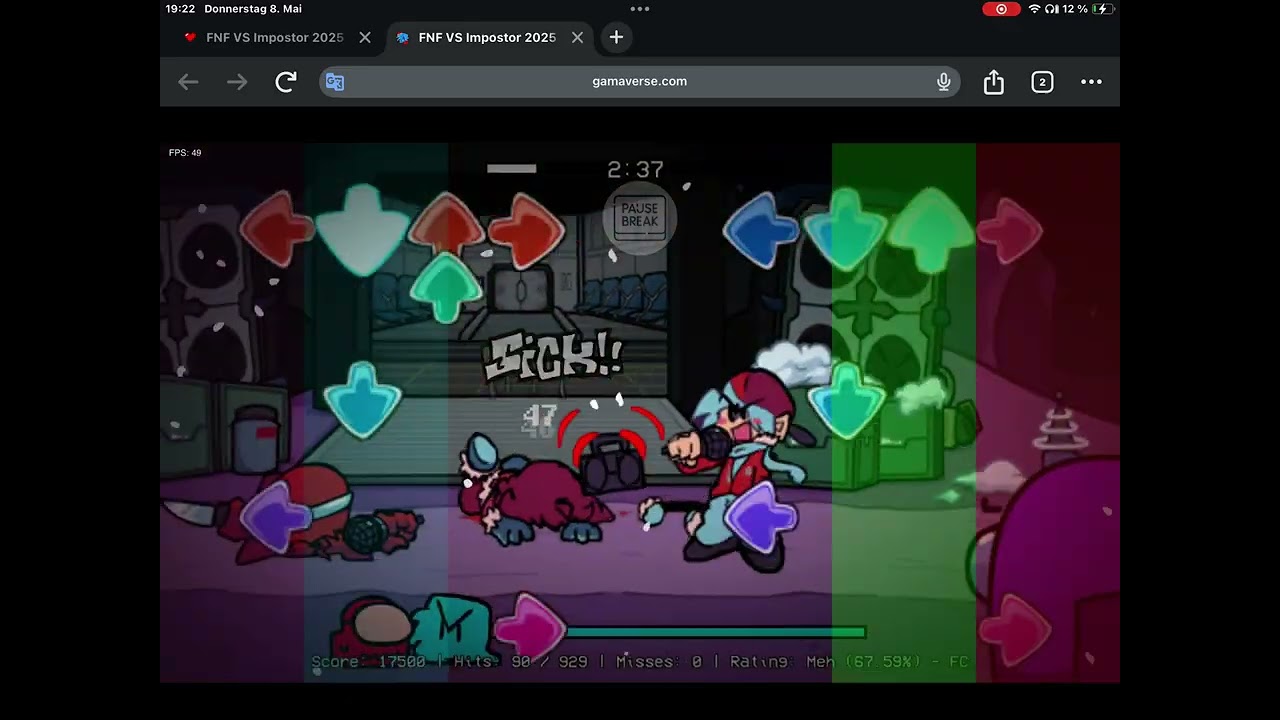Click the Sick!! rating popup
This screenshot has height=720, width=1280.
(553, 358)
